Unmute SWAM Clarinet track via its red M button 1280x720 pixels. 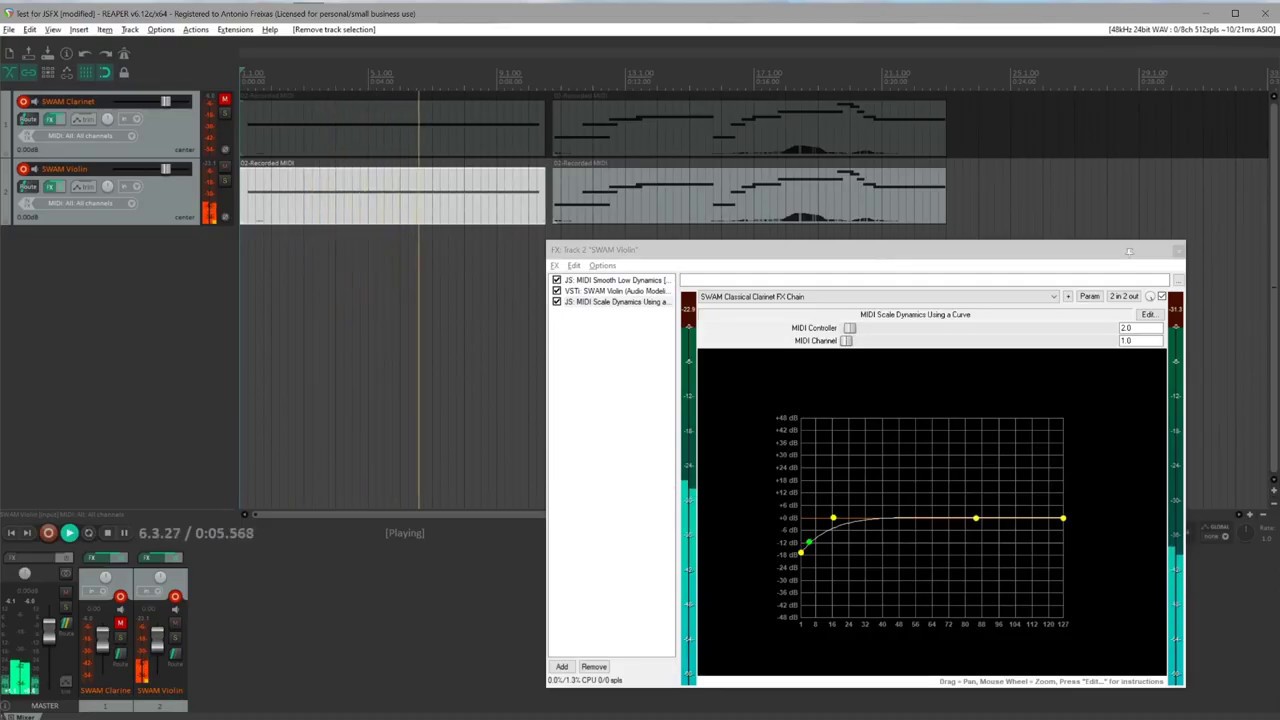(x=224, y=99)
